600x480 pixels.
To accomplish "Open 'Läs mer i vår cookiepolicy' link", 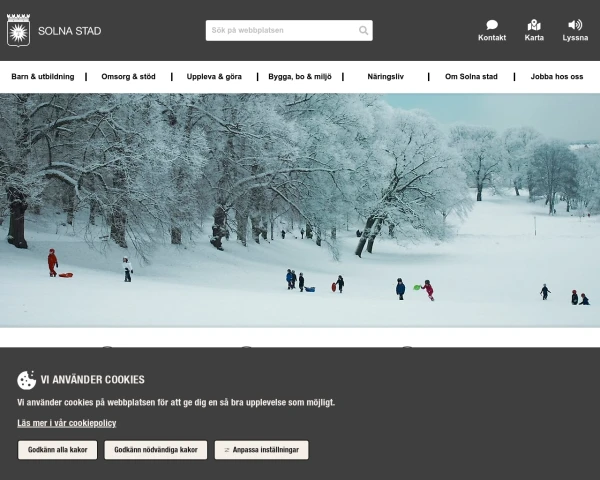I will pos(67,423).
